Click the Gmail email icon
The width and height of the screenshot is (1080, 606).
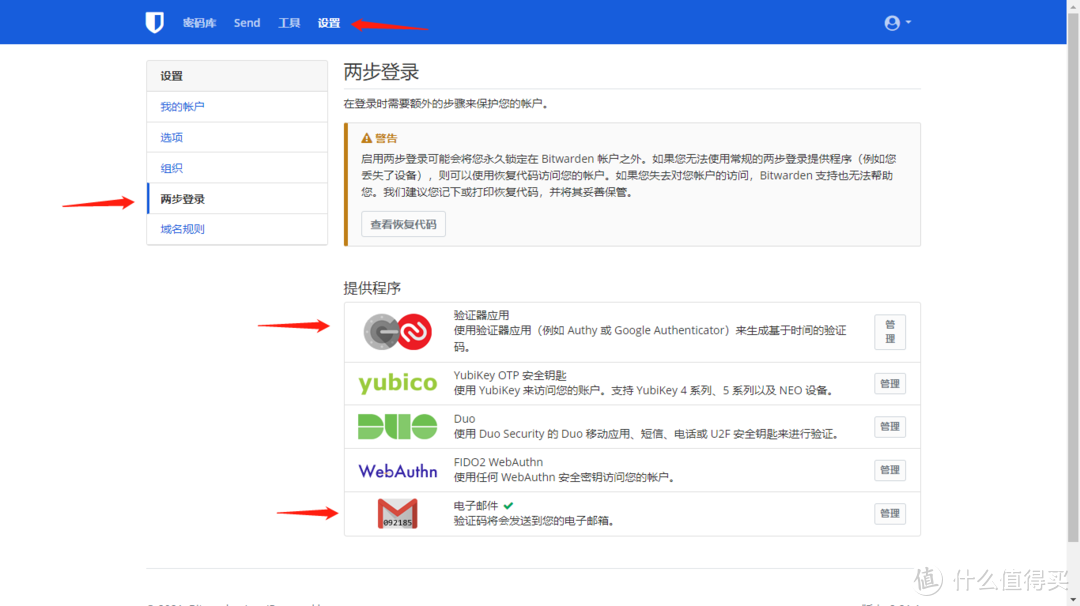(397, 513)
